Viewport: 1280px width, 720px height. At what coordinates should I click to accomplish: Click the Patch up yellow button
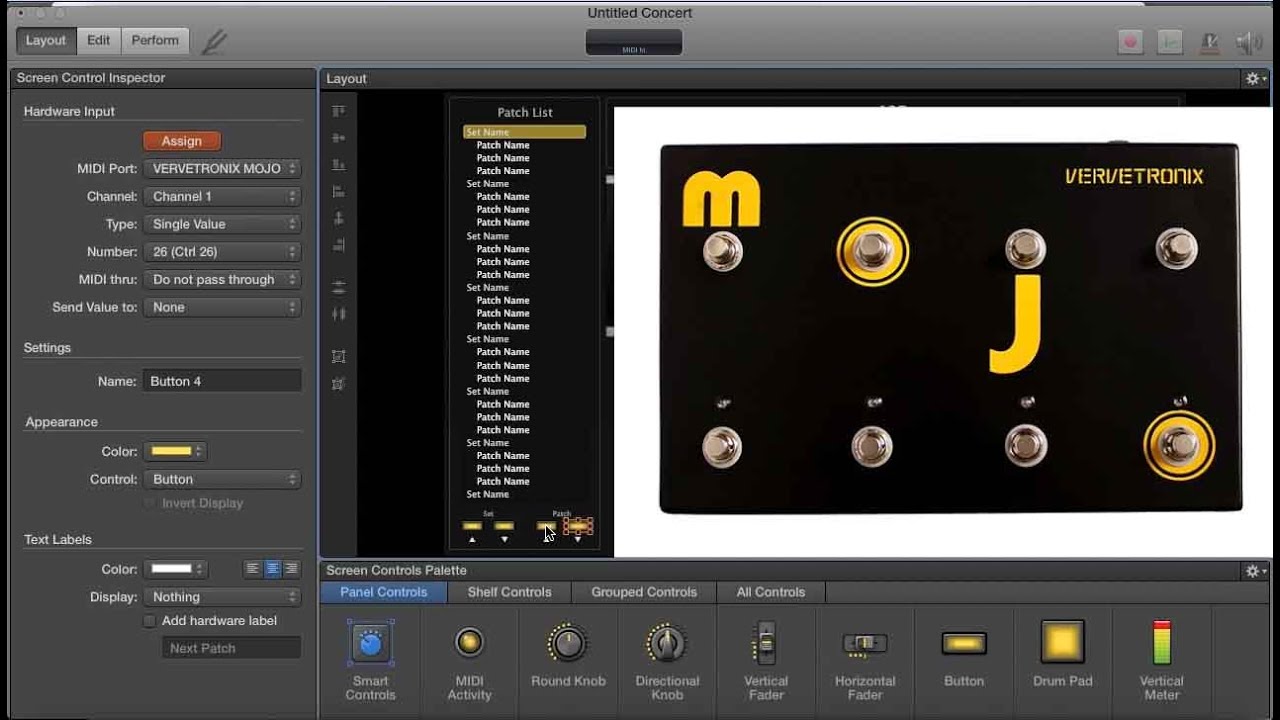click(546, 526)
